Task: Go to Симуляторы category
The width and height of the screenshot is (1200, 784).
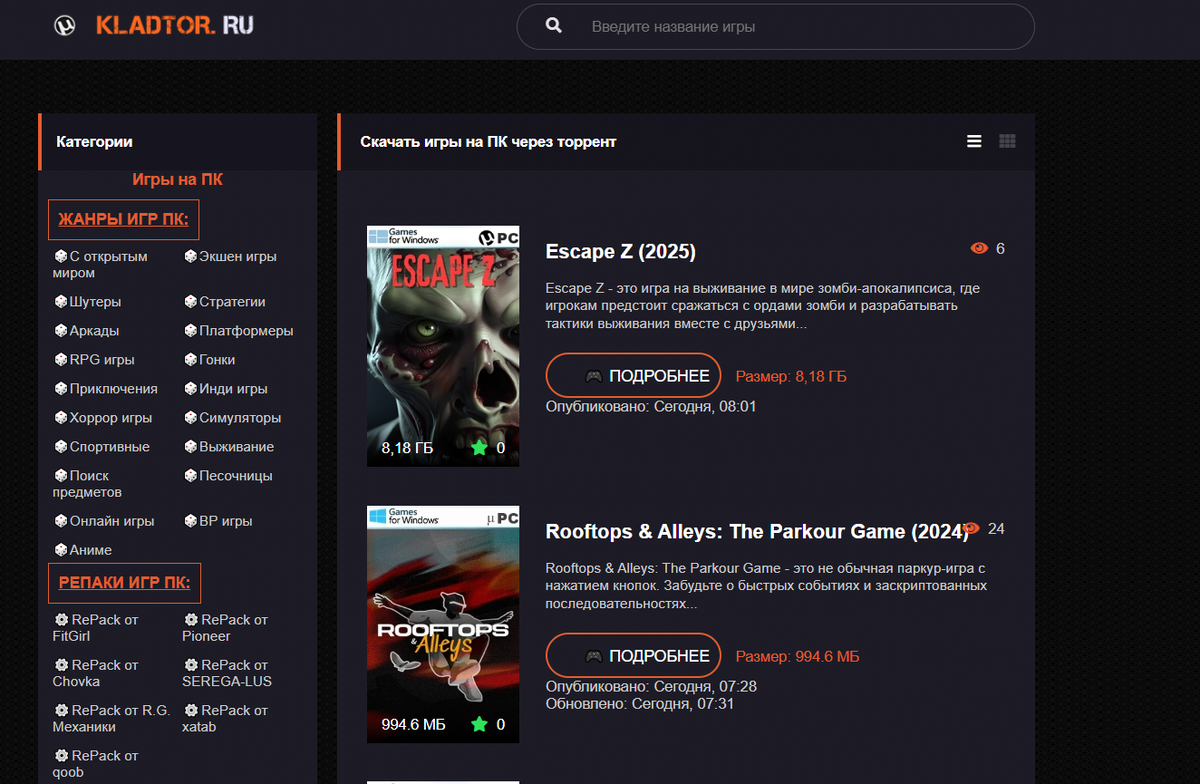Action: pyautogui.click(x=233, y=418)
